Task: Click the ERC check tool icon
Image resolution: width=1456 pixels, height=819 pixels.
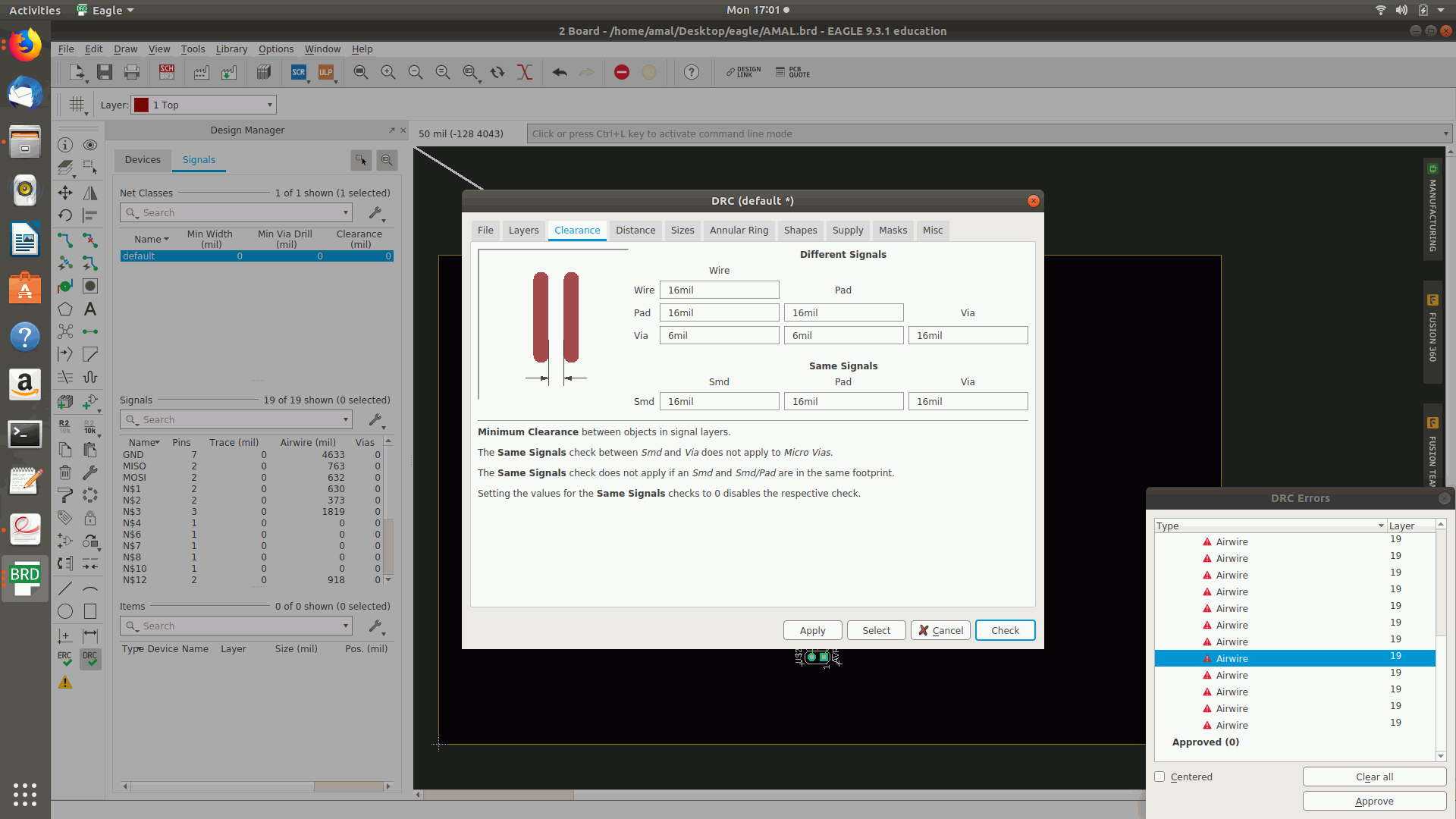Action: pyautogui.click(x=65, y=658)
